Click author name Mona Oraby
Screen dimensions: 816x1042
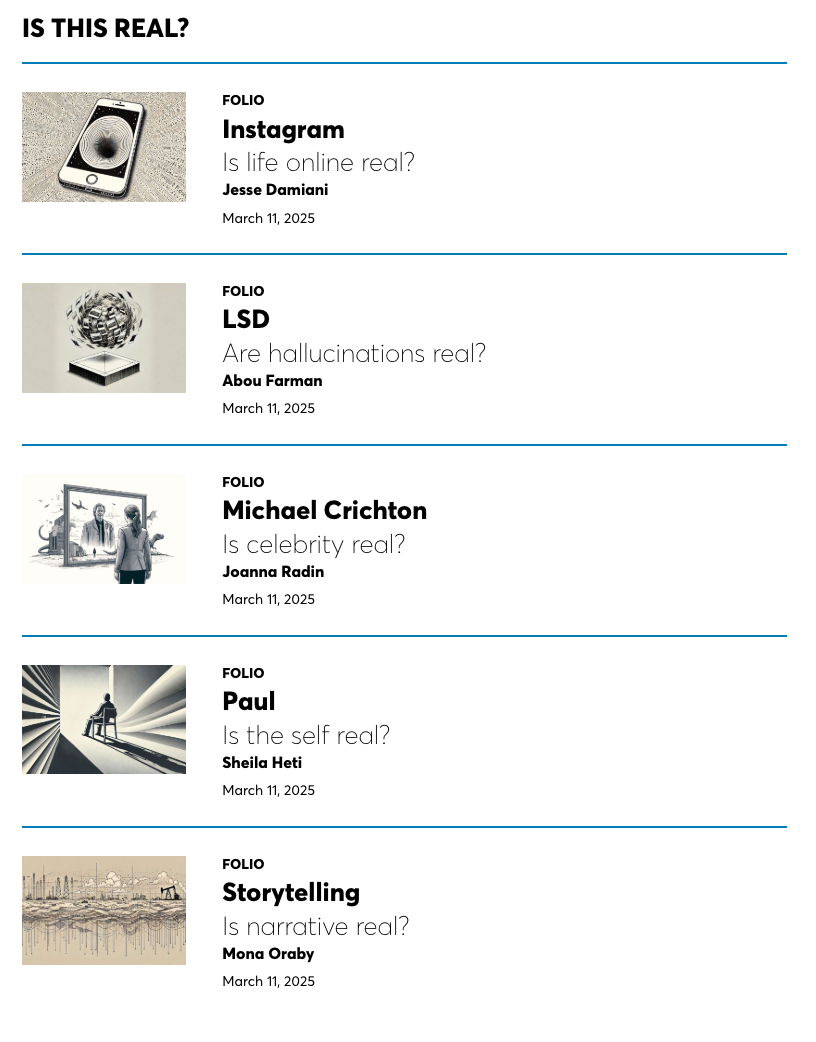pos(268,954)
